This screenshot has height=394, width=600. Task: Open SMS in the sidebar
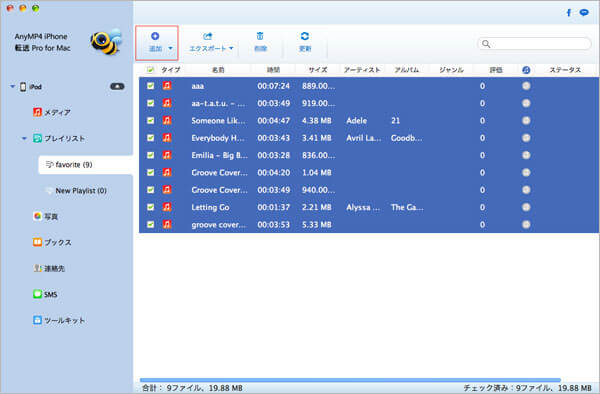point(45,294)
